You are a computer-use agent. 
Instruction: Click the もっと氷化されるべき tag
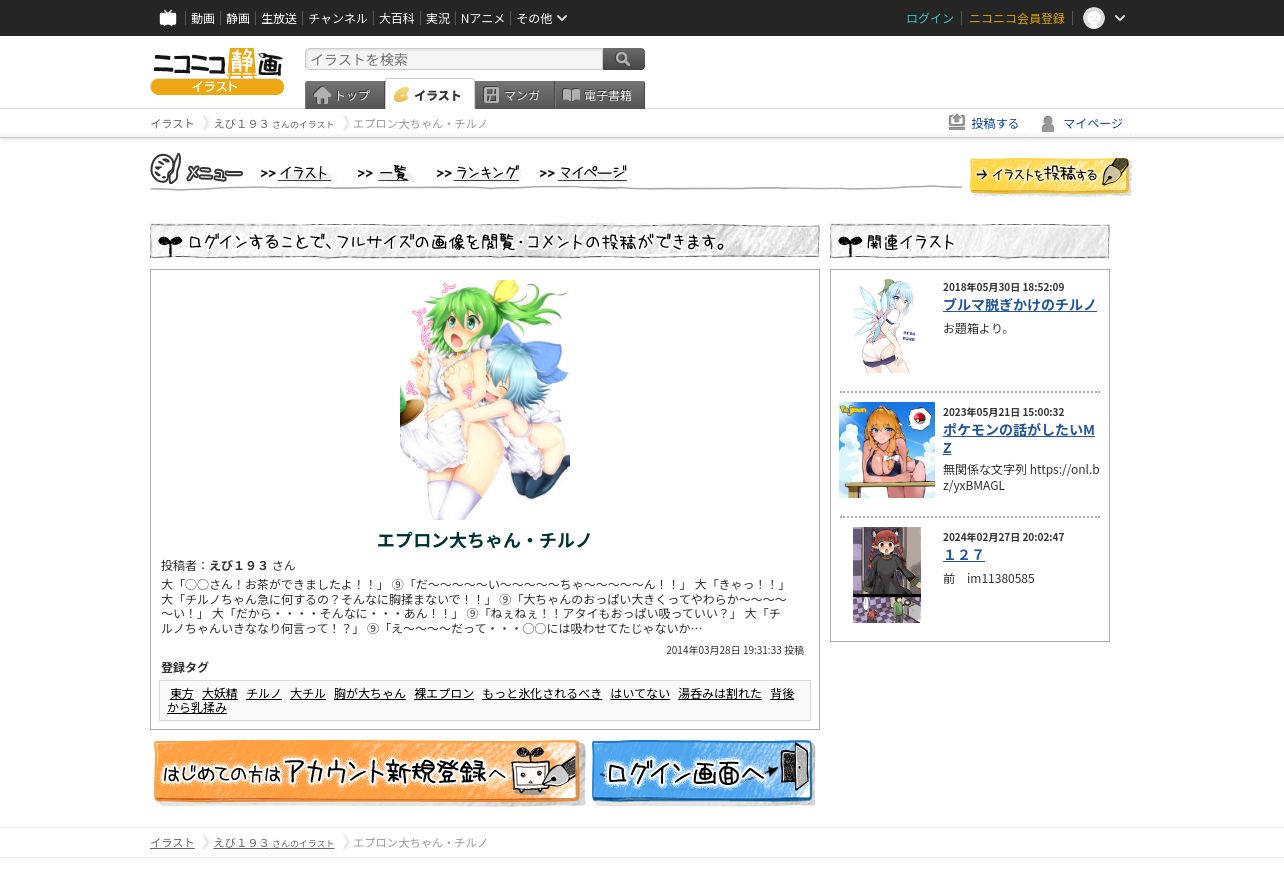coord(542,693)
